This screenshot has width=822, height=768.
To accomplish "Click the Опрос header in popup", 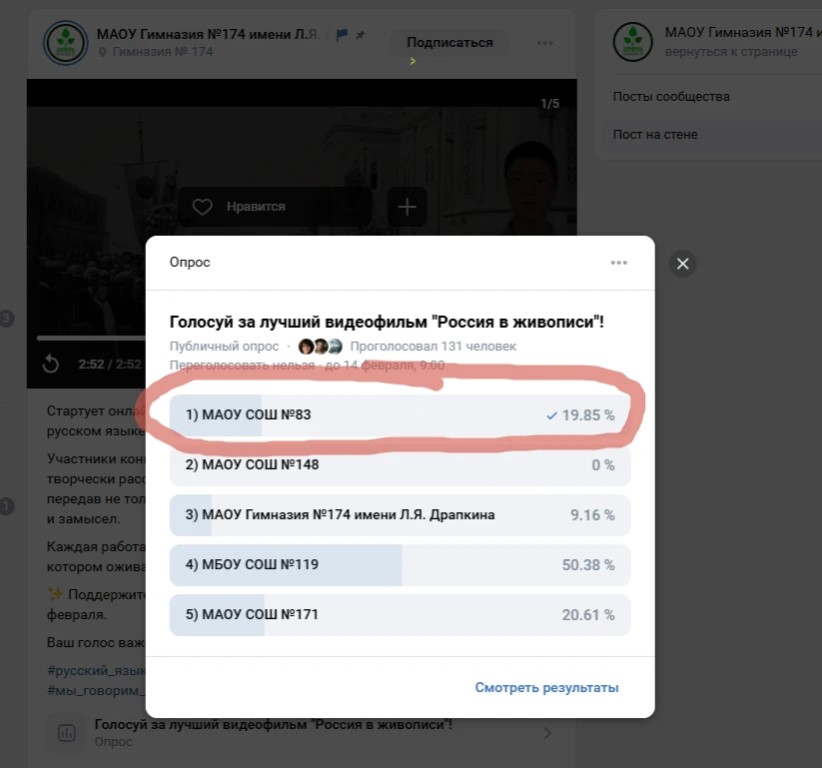I will point(190,262).
